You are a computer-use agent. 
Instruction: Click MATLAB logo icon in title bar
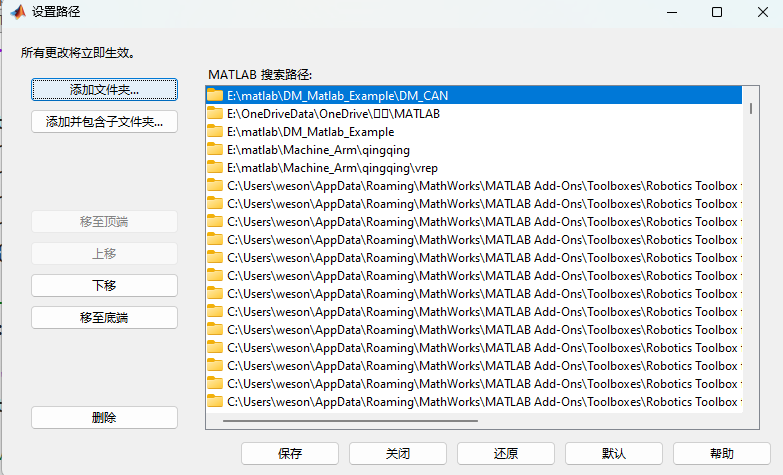(18, 11)
